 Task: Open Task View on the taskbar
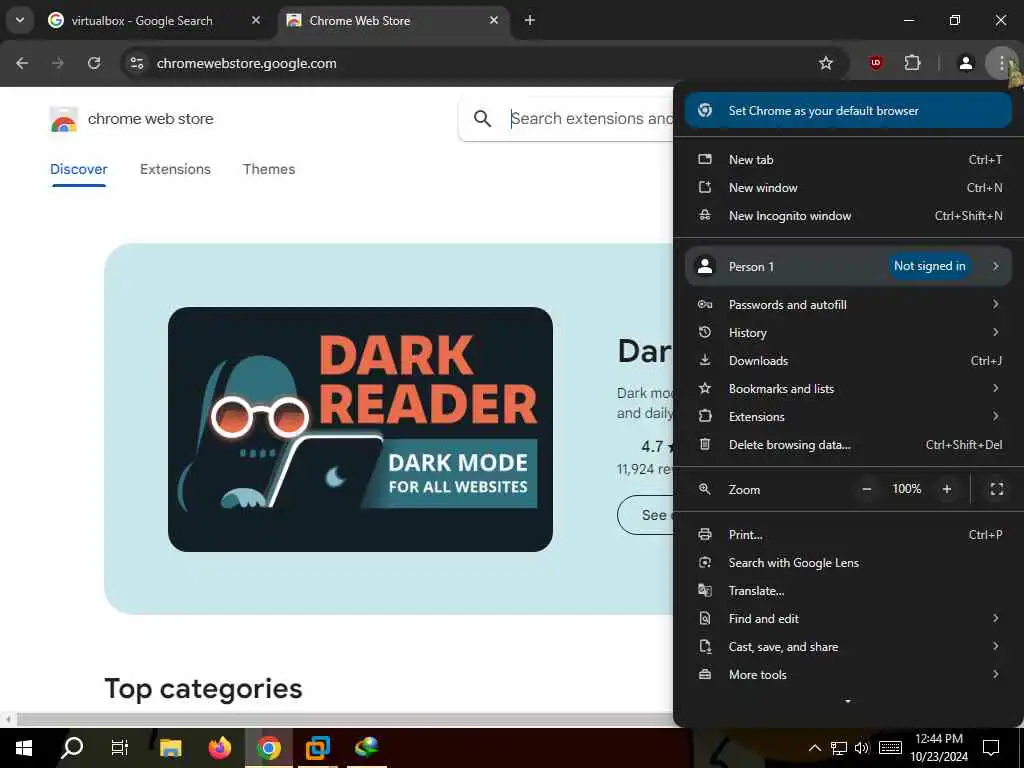(120, 748)
